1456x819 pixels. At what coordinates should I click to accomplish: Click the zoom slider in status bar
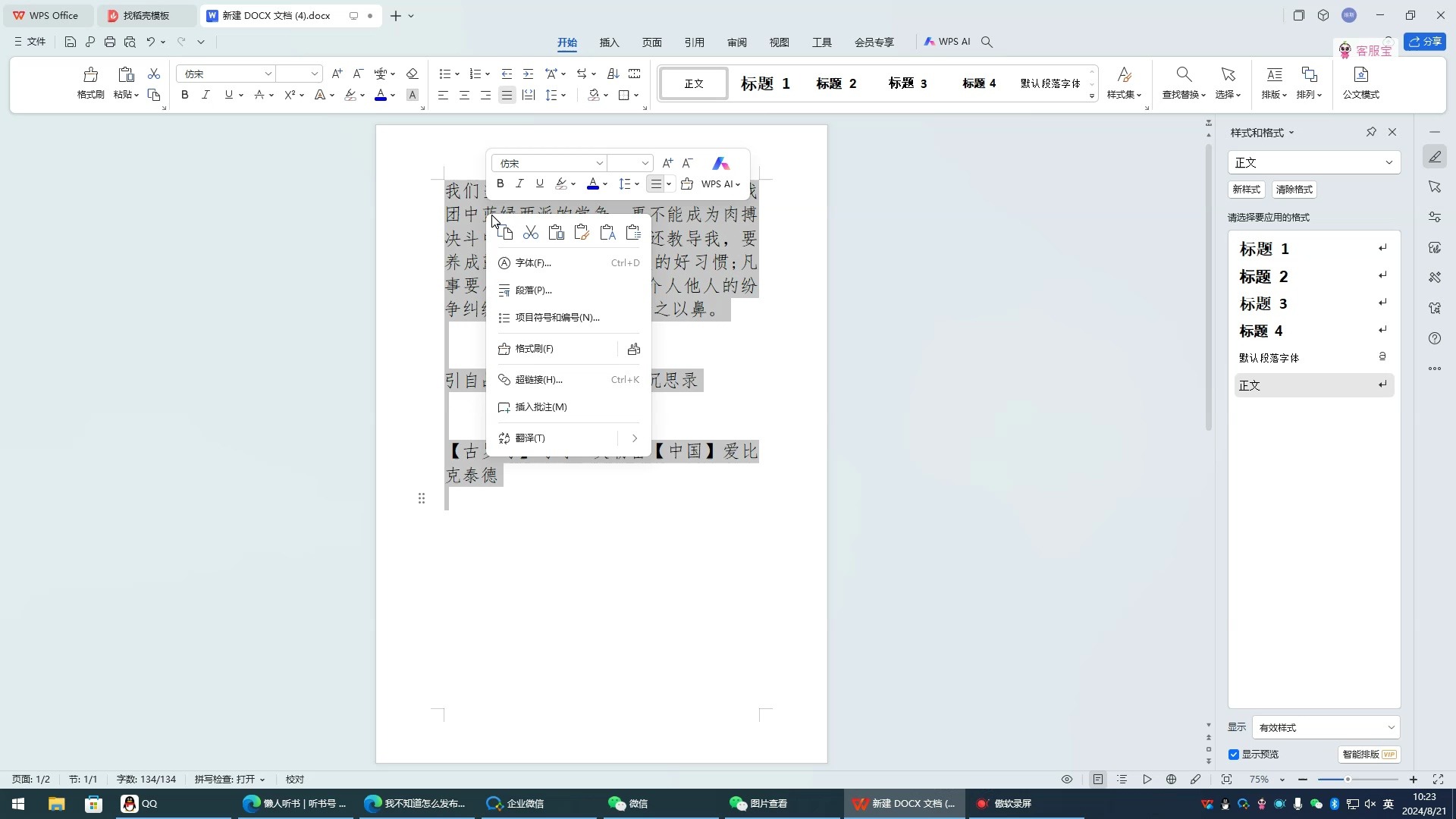pyautogui.click(x=1348, y=780)
